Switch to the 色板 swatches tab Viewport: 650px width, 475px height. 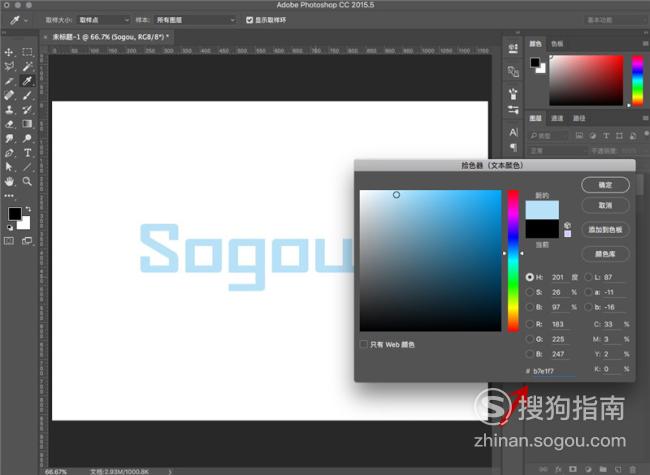557,44
